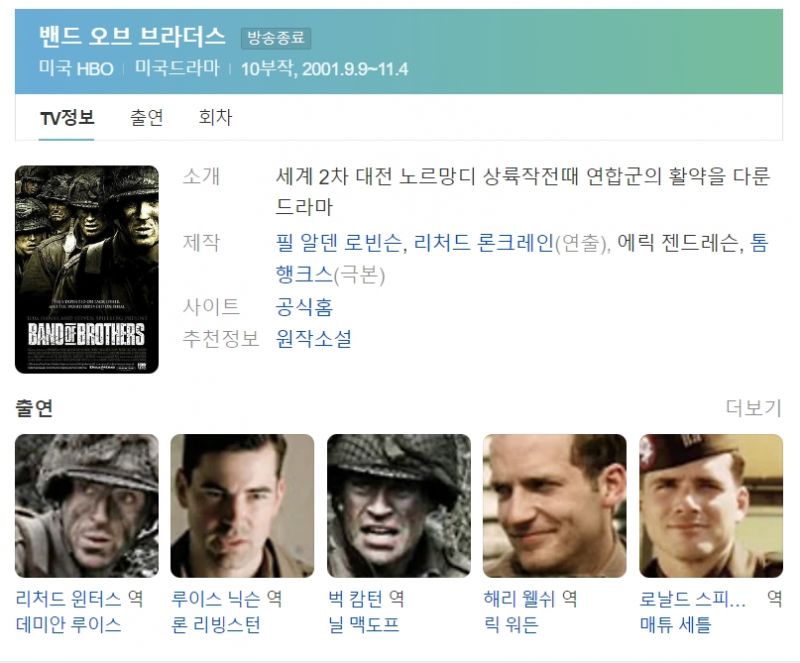Viewport: 800px width, 663px height.
Task: Open actor link 데미안 루이스
Action: coord(68,625)
